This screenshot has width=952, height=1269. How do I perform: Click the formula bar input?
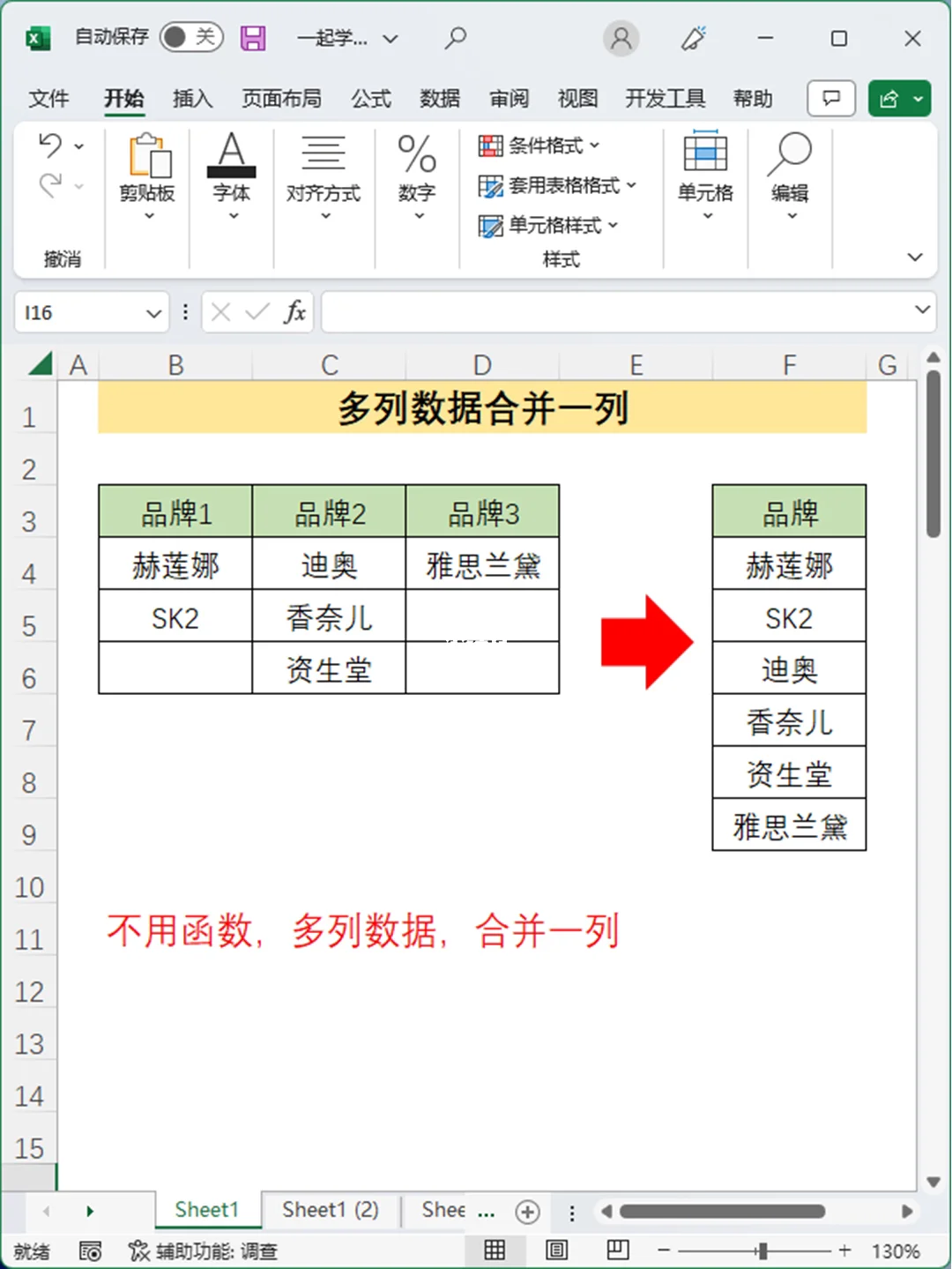[617, 312]
